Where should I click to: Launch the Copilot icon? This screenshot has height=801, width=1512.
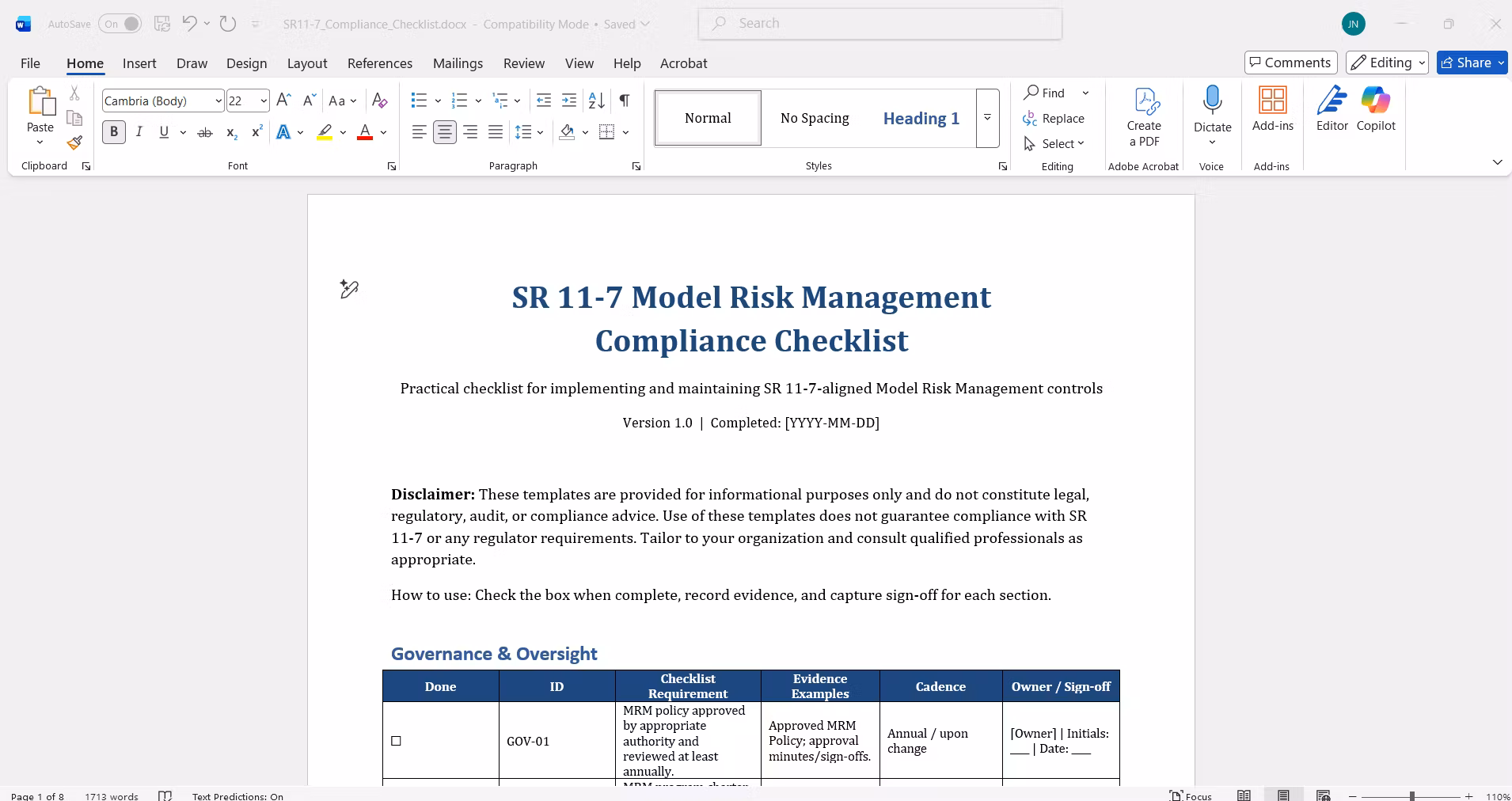point(1376,101)
